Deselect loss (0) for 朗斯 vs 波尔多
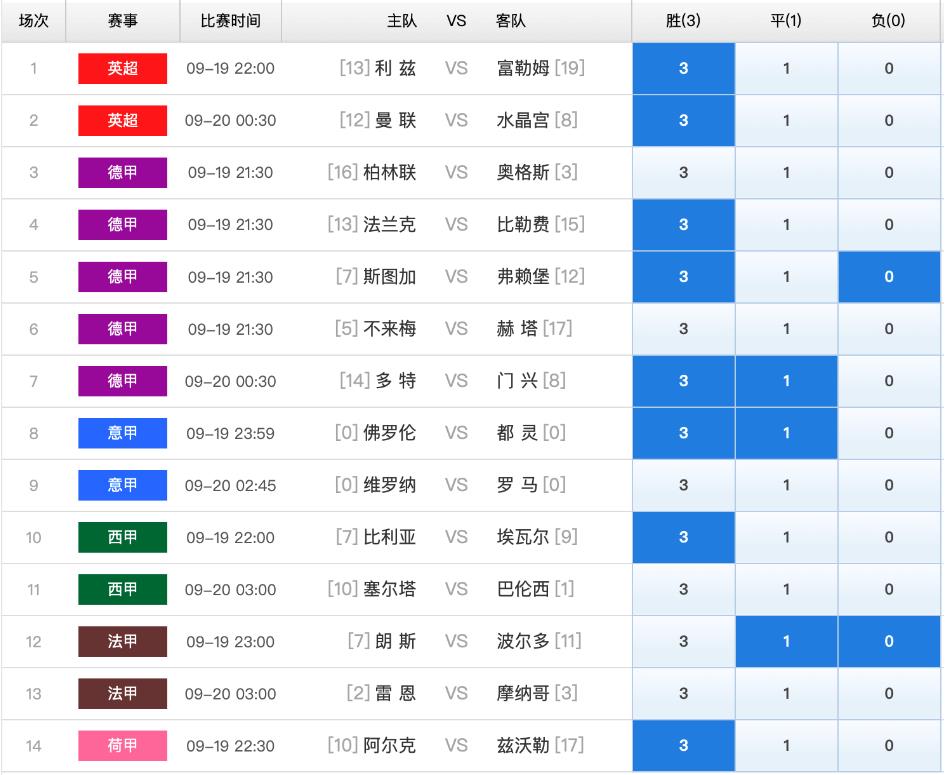The image size is (945, 775). pos(889,641)
